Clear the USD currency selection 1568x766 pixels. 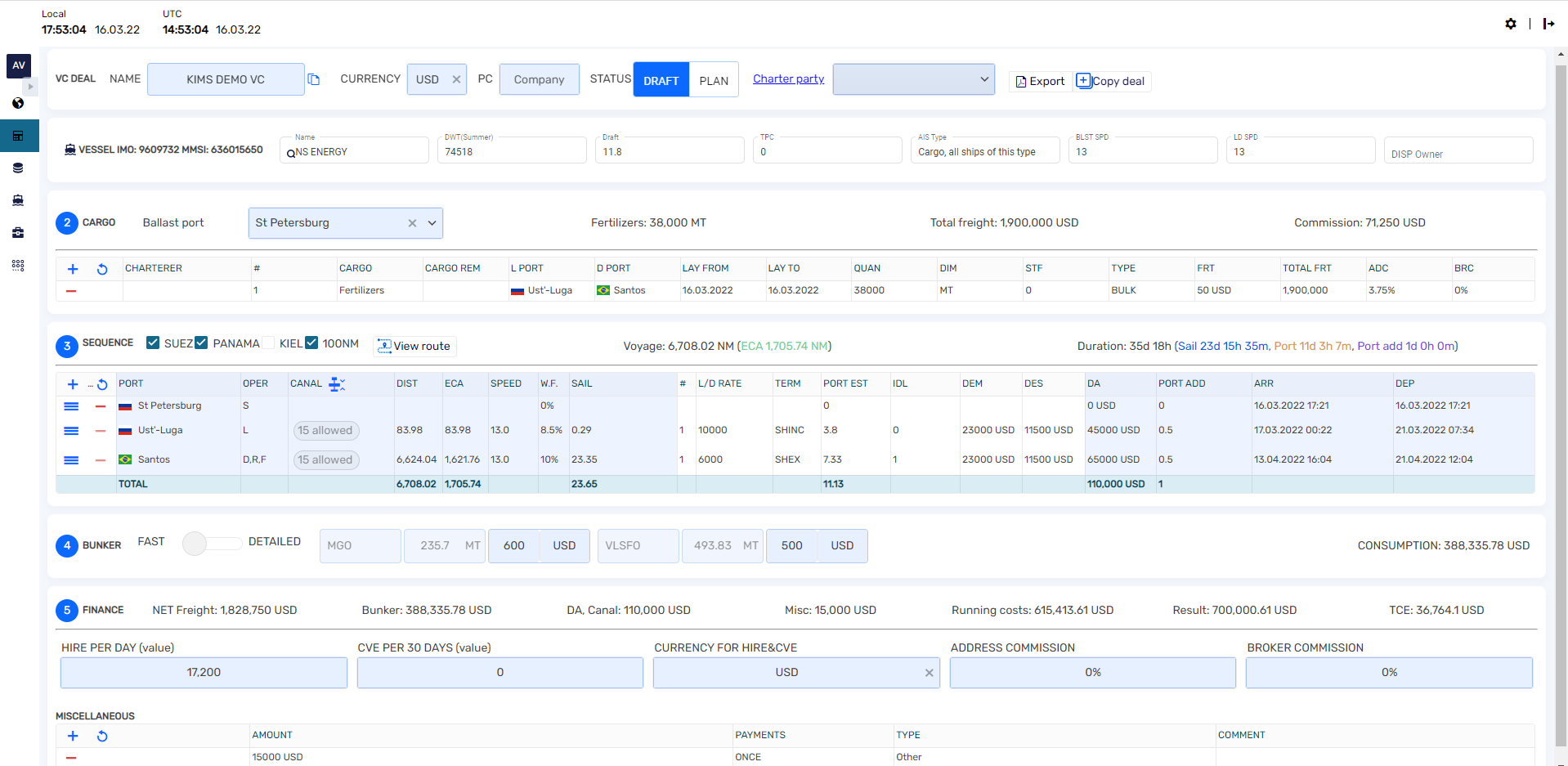click(x=456, y=79)
